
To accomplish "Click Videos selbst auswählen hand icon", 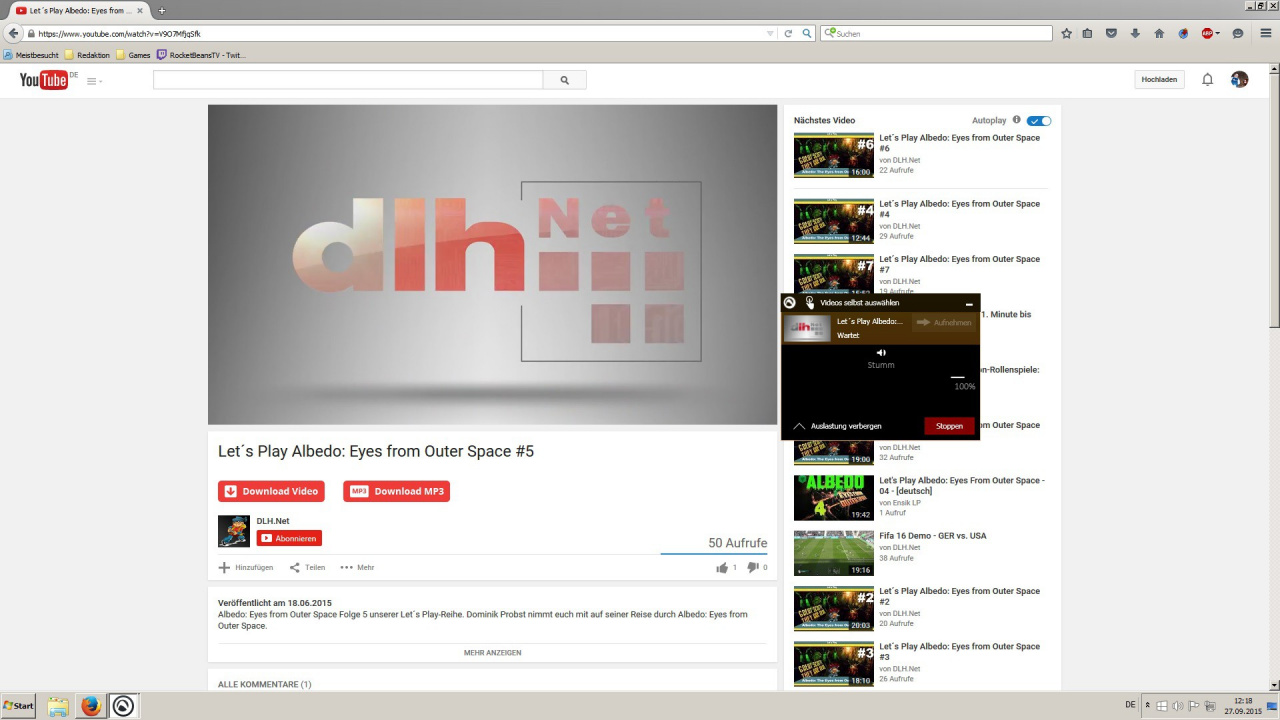I will 810,303.
